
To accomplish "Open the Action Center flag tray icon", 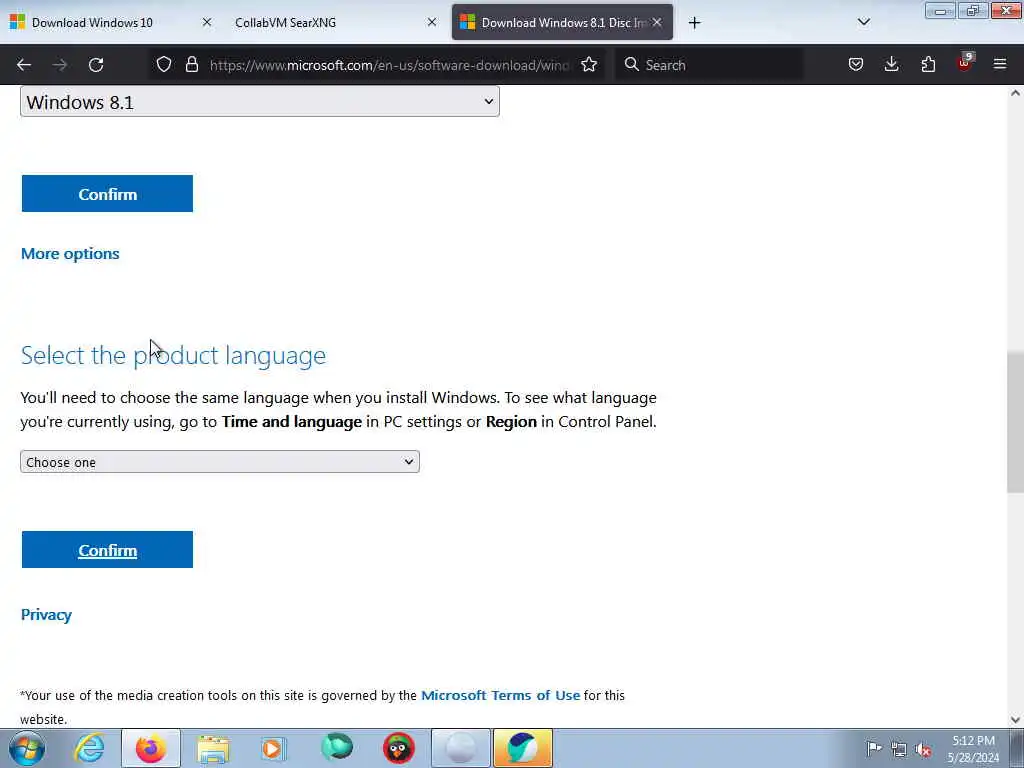I will (874, 748).
